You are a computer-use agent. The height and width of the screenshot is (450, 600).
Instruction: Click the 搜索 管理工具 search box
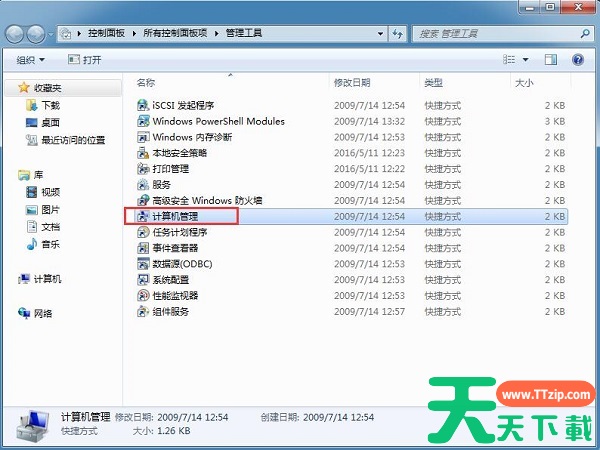pyautogui.click(x=495, y=34)
